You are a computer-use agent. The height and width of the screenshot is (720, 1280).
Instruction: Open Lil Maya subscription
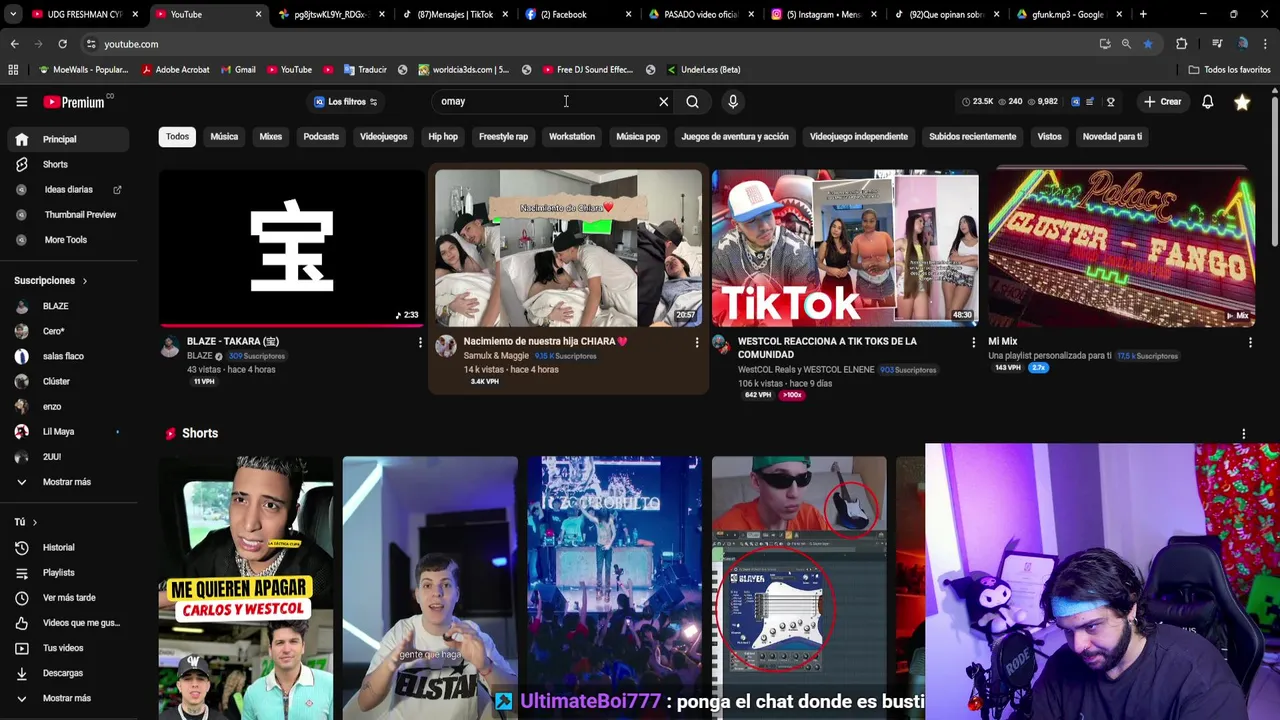click(x=68, y=431)
